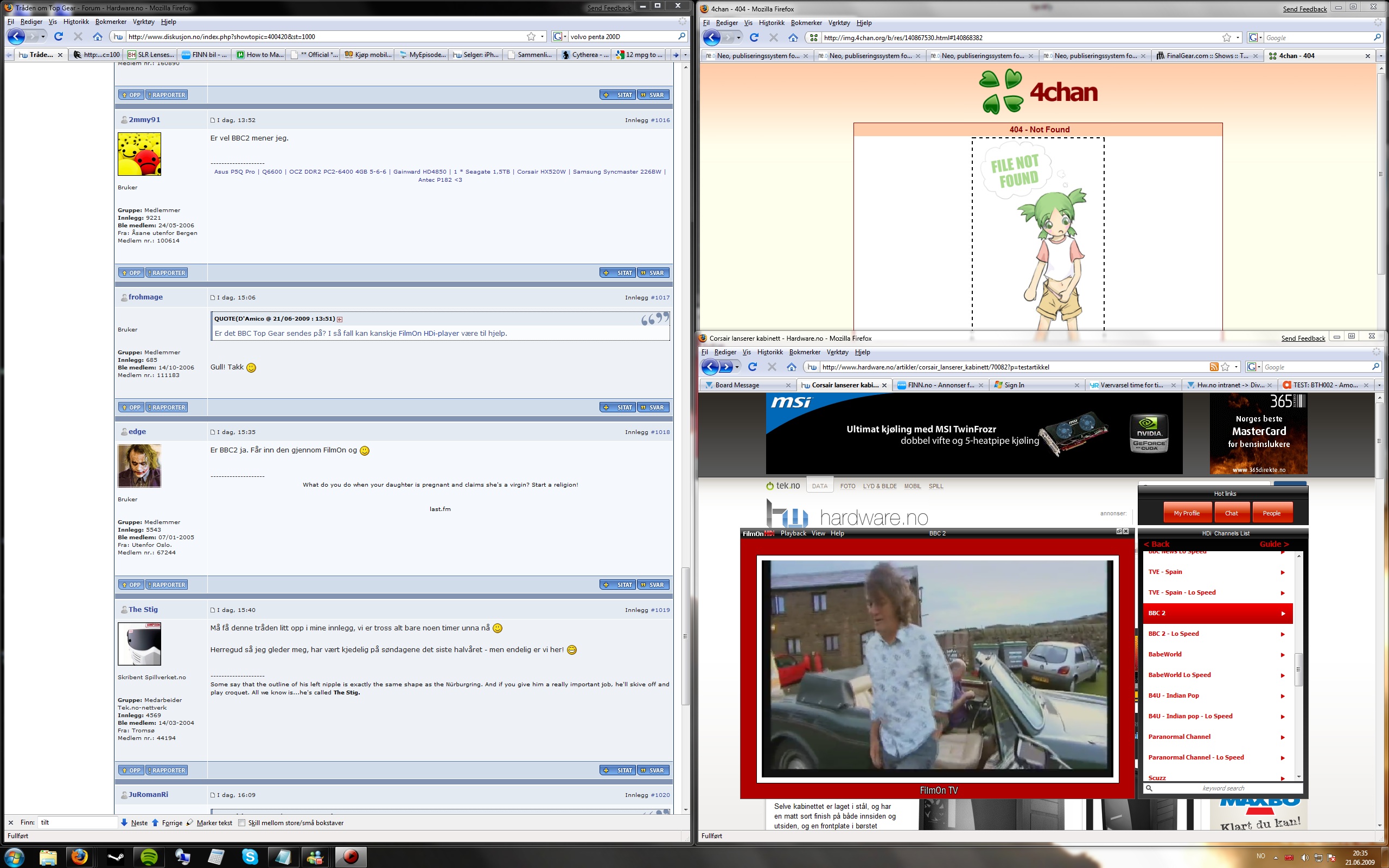Go back in the 4chan Firefox window

pos(712,38)
